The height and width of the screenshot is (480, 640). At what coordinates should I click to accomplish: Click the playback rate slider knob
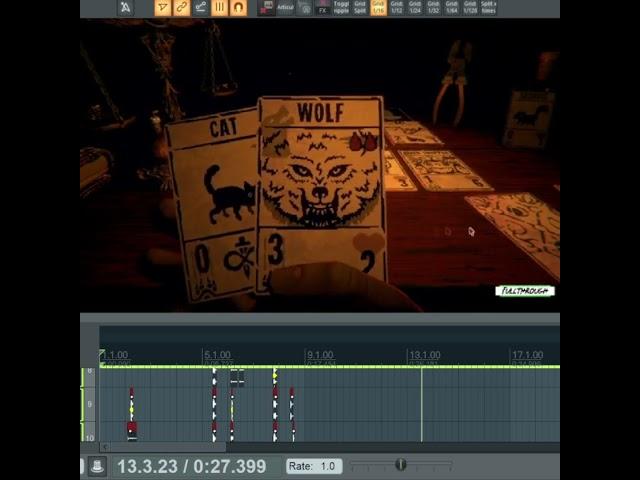[x=401, y=464]
